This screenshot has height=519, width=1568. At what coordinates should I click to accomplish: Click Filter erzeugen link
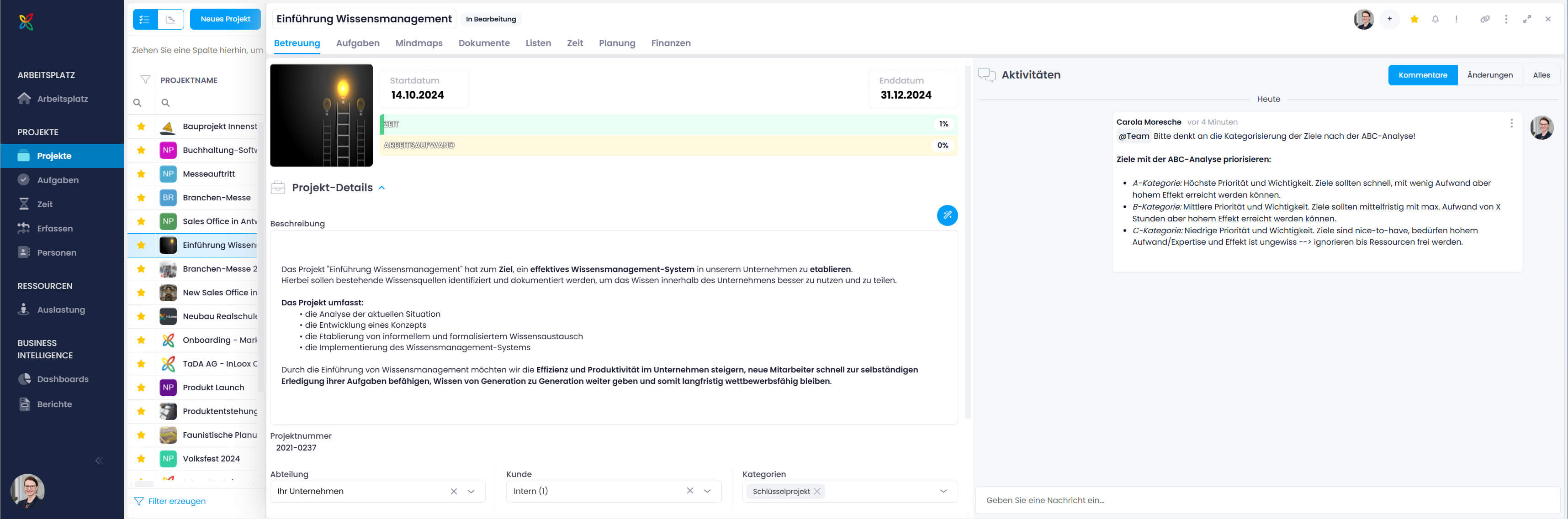pos(170,501)
